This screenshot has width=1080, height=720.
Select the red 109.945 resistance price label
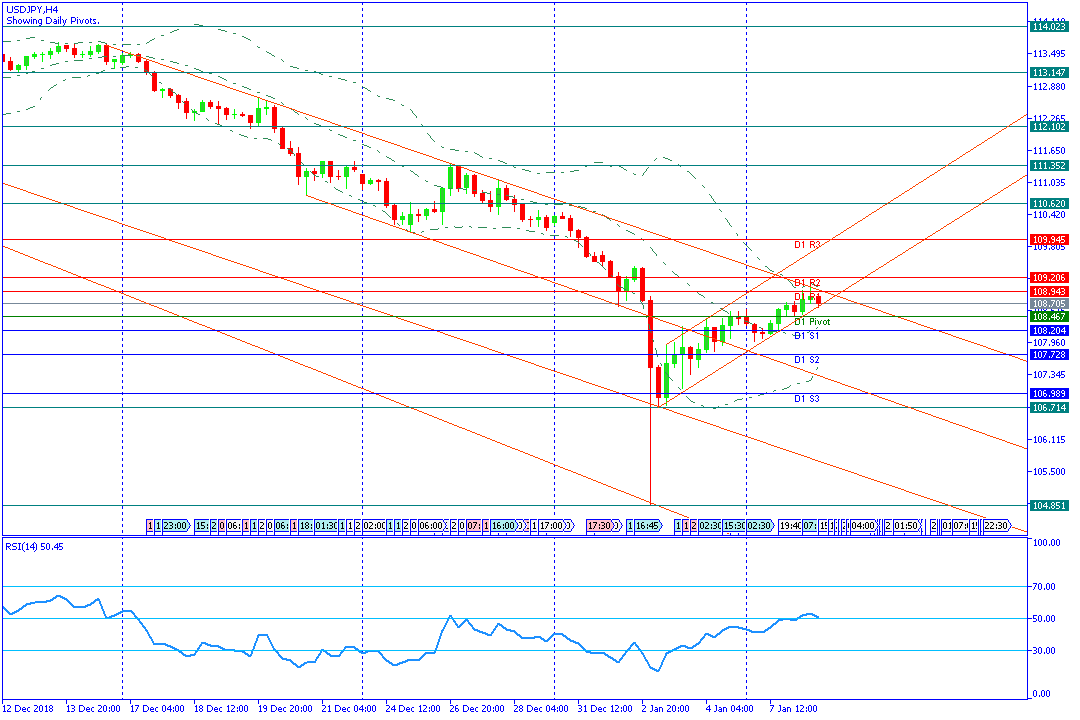[1049, 240]
